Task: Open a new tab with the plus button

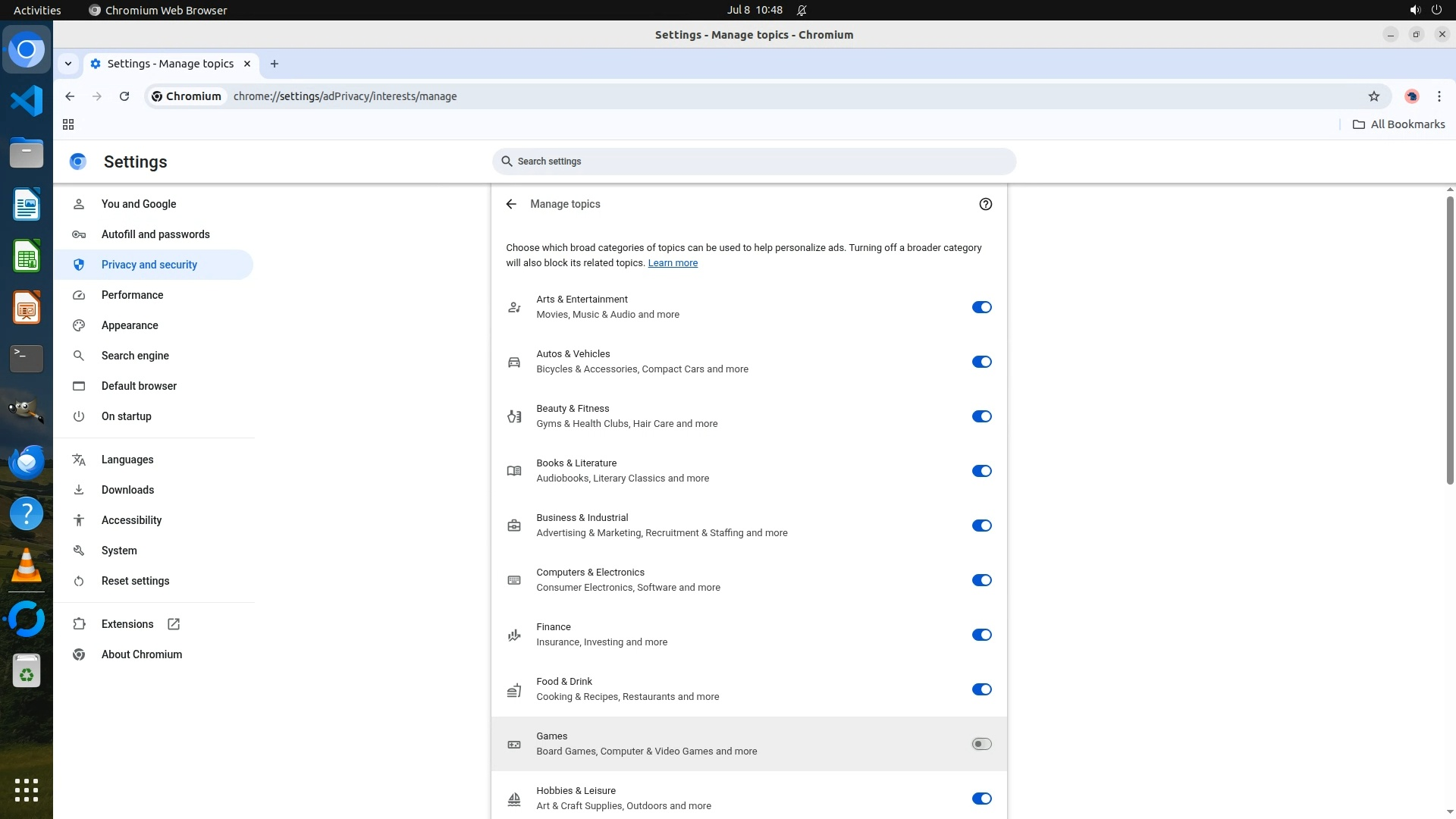Action: click(275, 64)
